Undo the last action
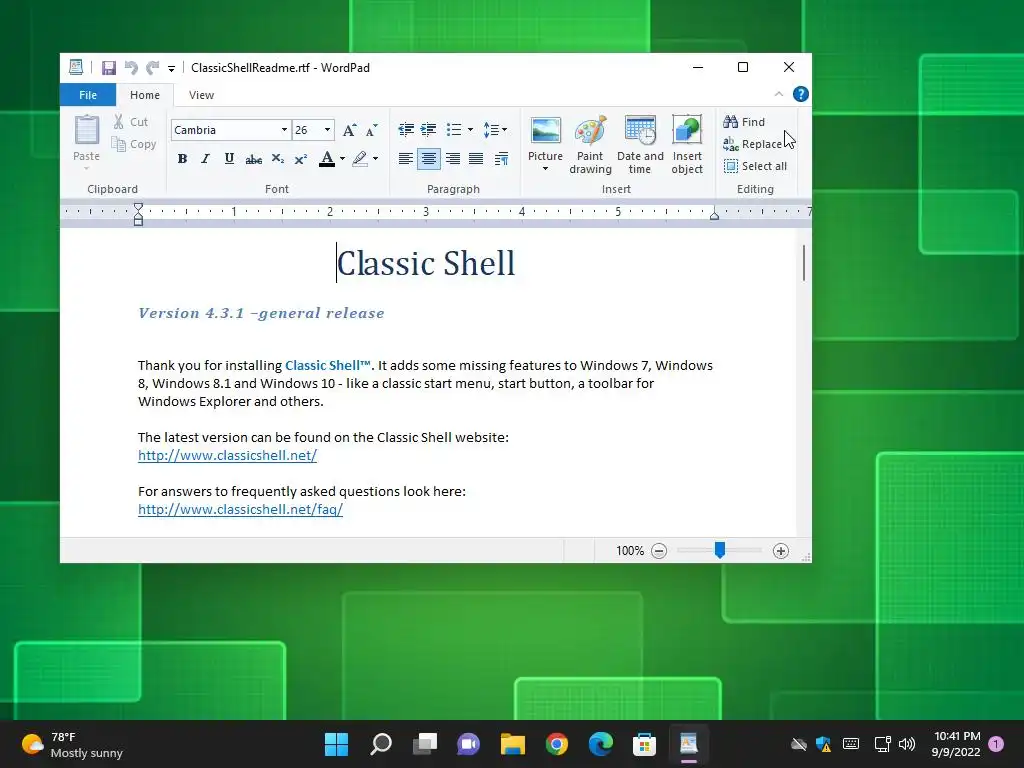This screenshot has width=1024, height=768. [x=131, y=67]
